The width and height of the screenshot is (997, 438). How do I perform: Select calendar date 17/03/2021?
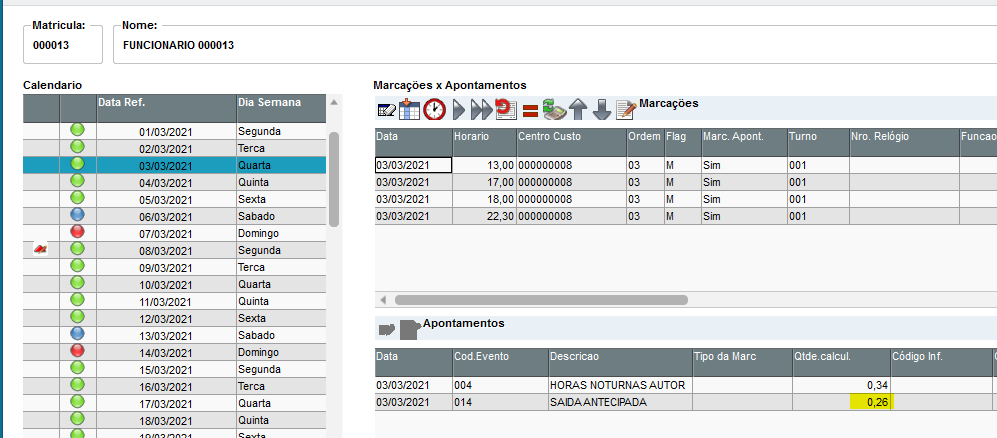[x=165, y=404]
